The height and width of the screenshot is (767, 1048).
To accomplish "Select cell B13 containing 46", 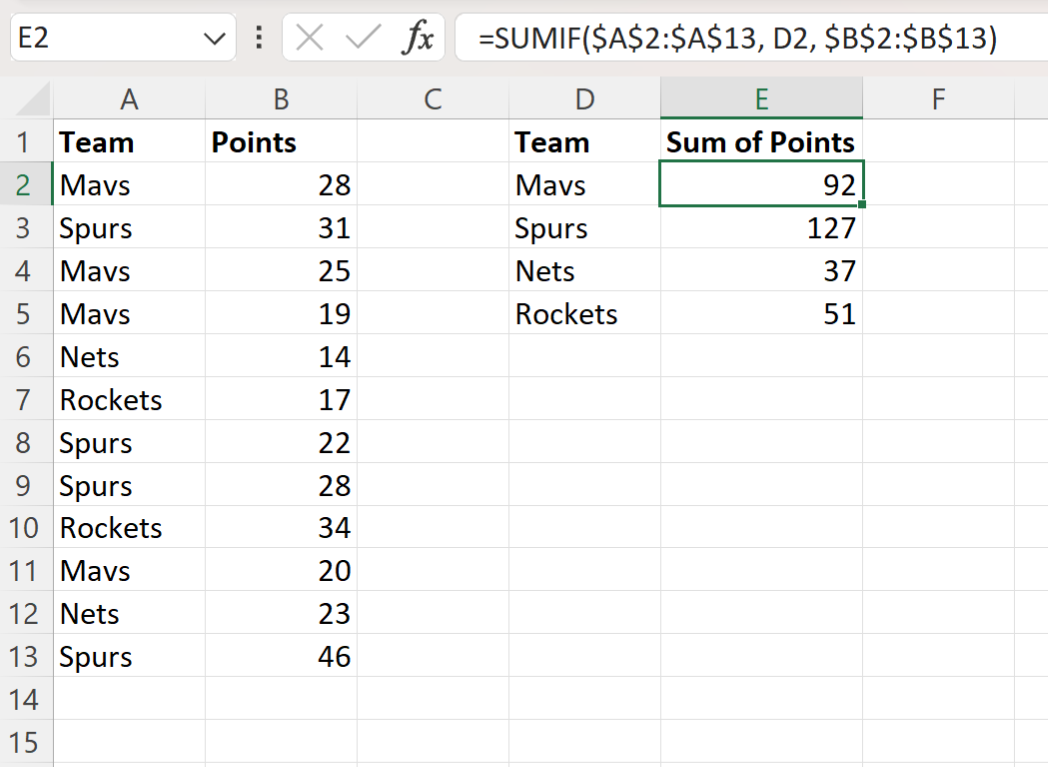I will [x=280, y=656].
